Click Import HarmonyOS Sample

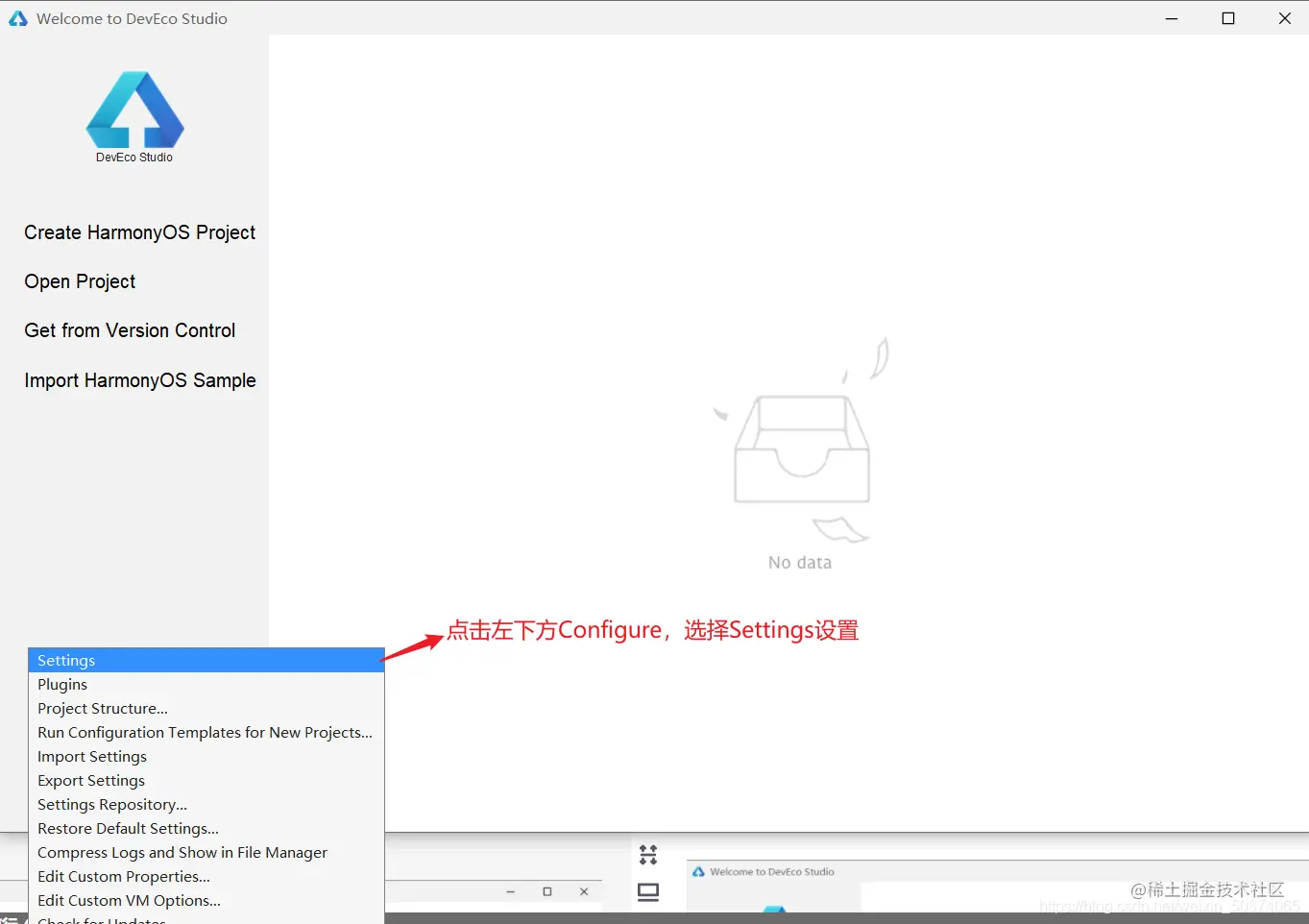[140, 380]
